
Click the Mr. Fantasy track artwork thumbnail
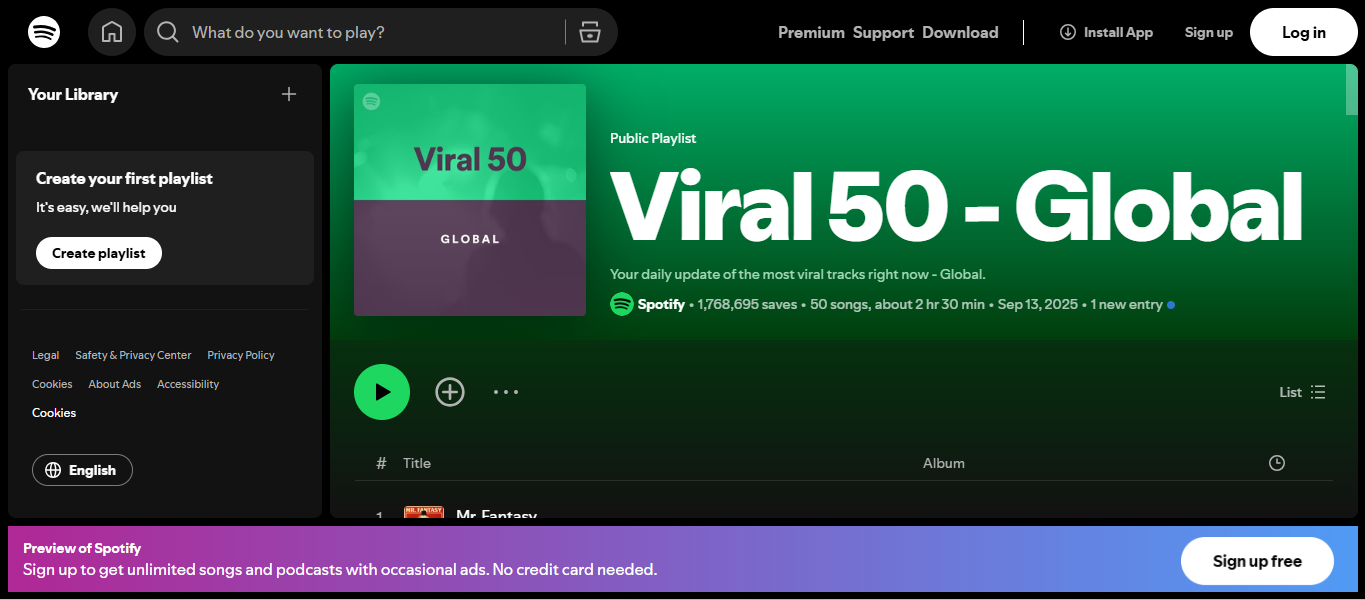[x=424, y=516]
